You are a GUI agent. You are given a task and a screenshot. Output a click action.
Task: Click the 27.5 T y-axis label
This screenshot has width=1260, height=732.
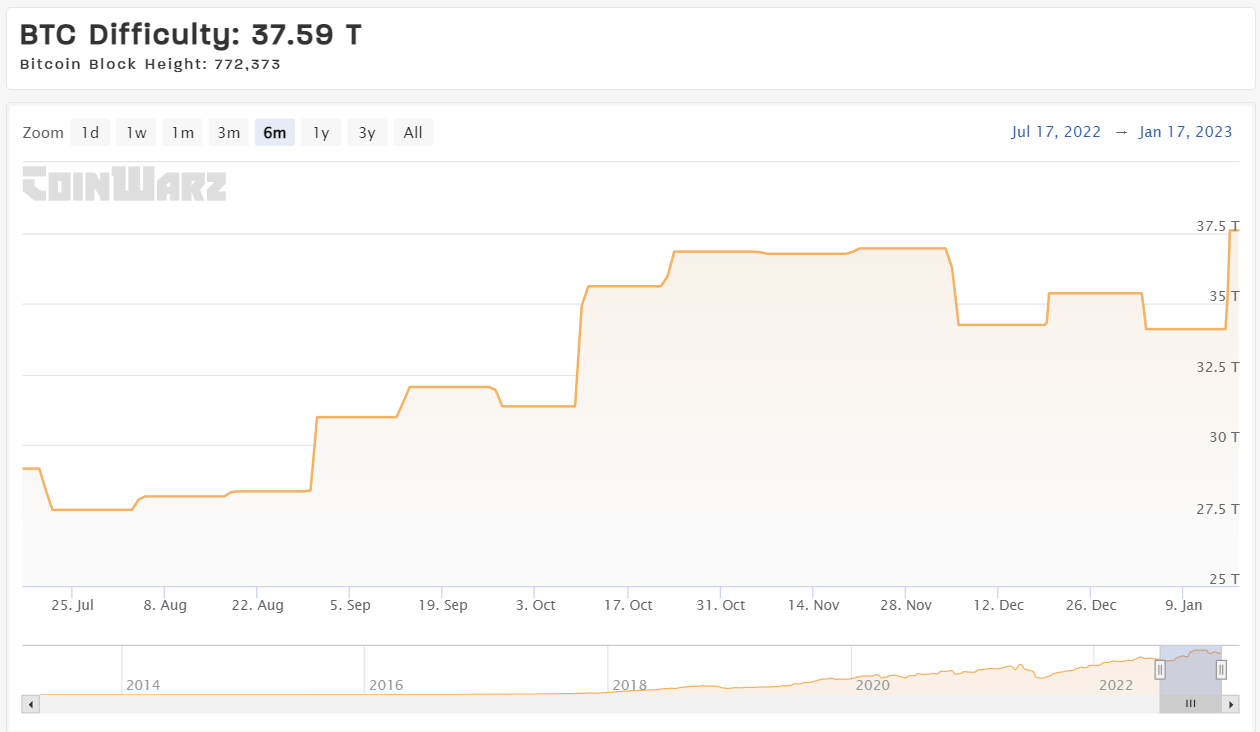pyautogui.click(x=1218, y=509)
